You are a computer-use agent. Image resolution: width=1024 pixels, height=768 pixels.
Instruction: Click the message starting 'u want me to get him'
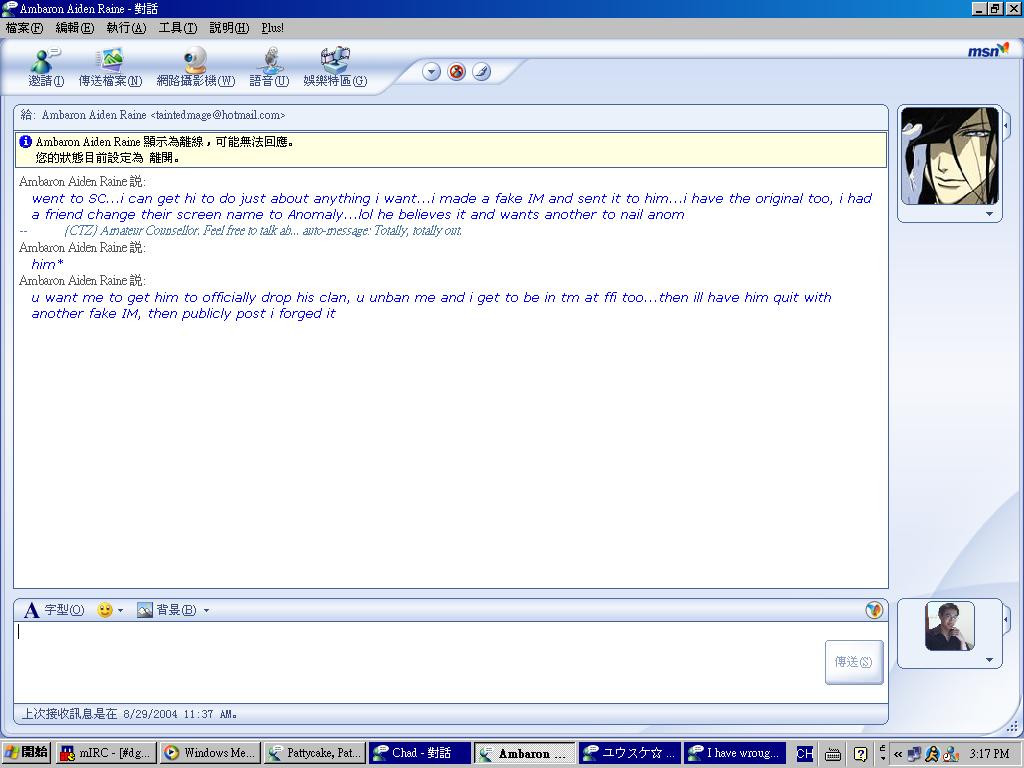(x=431, y=306)
